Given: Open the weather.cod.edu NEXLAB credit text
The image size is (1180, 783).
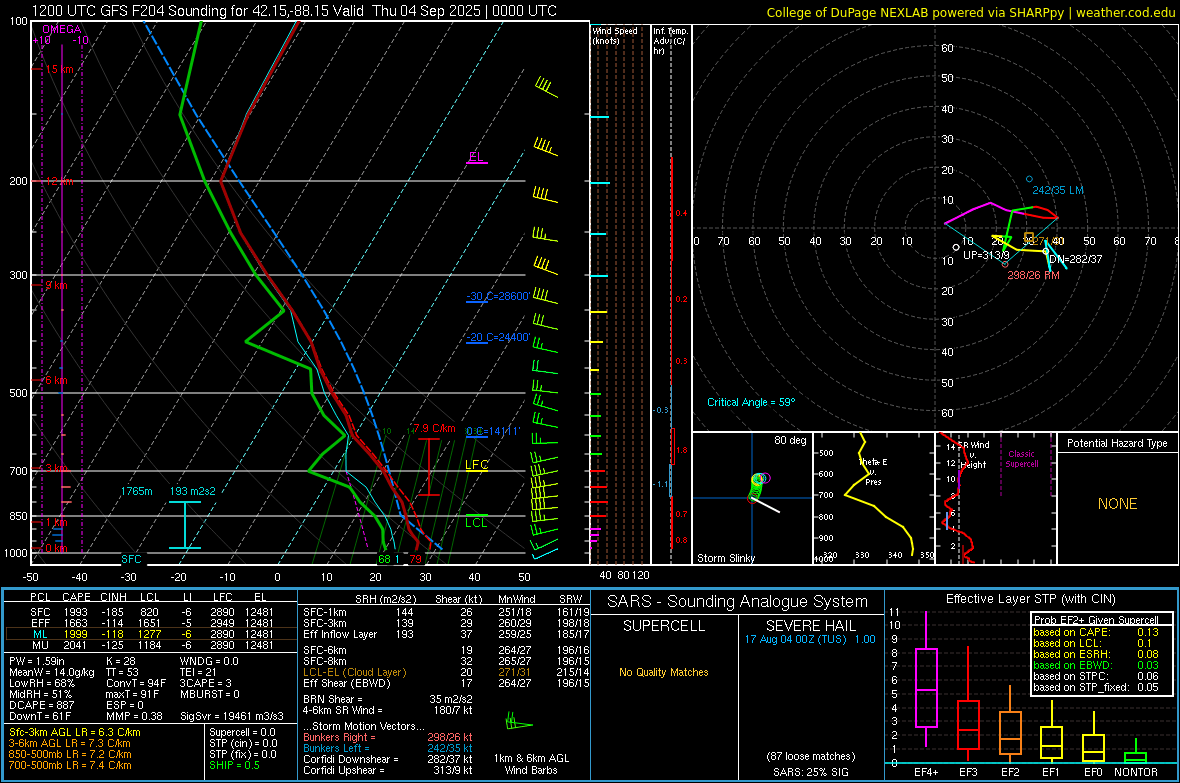Looking at the screenshot, I should (x=970, y=12).
